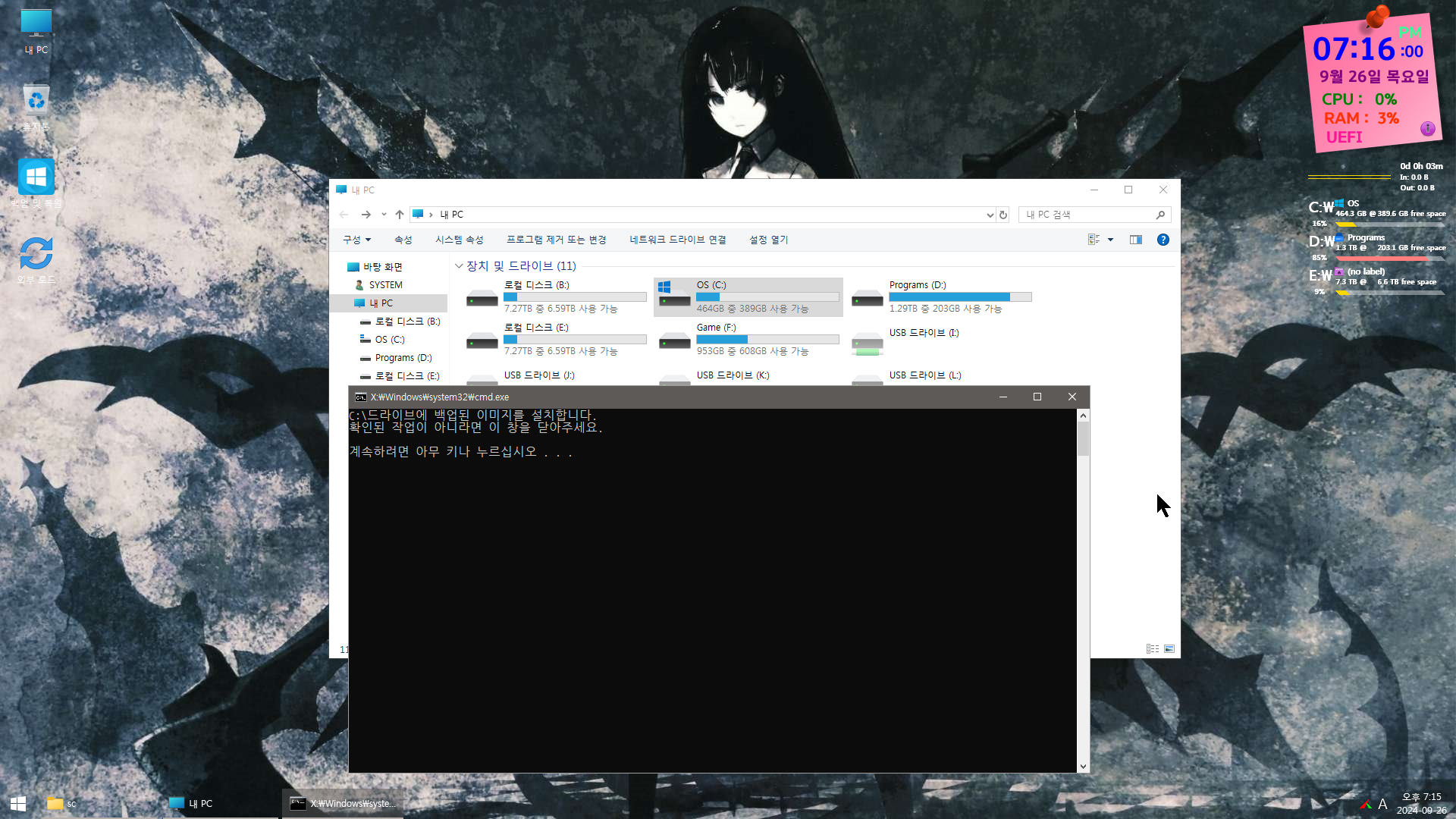Open the 내 PC desktop icon

36,32
